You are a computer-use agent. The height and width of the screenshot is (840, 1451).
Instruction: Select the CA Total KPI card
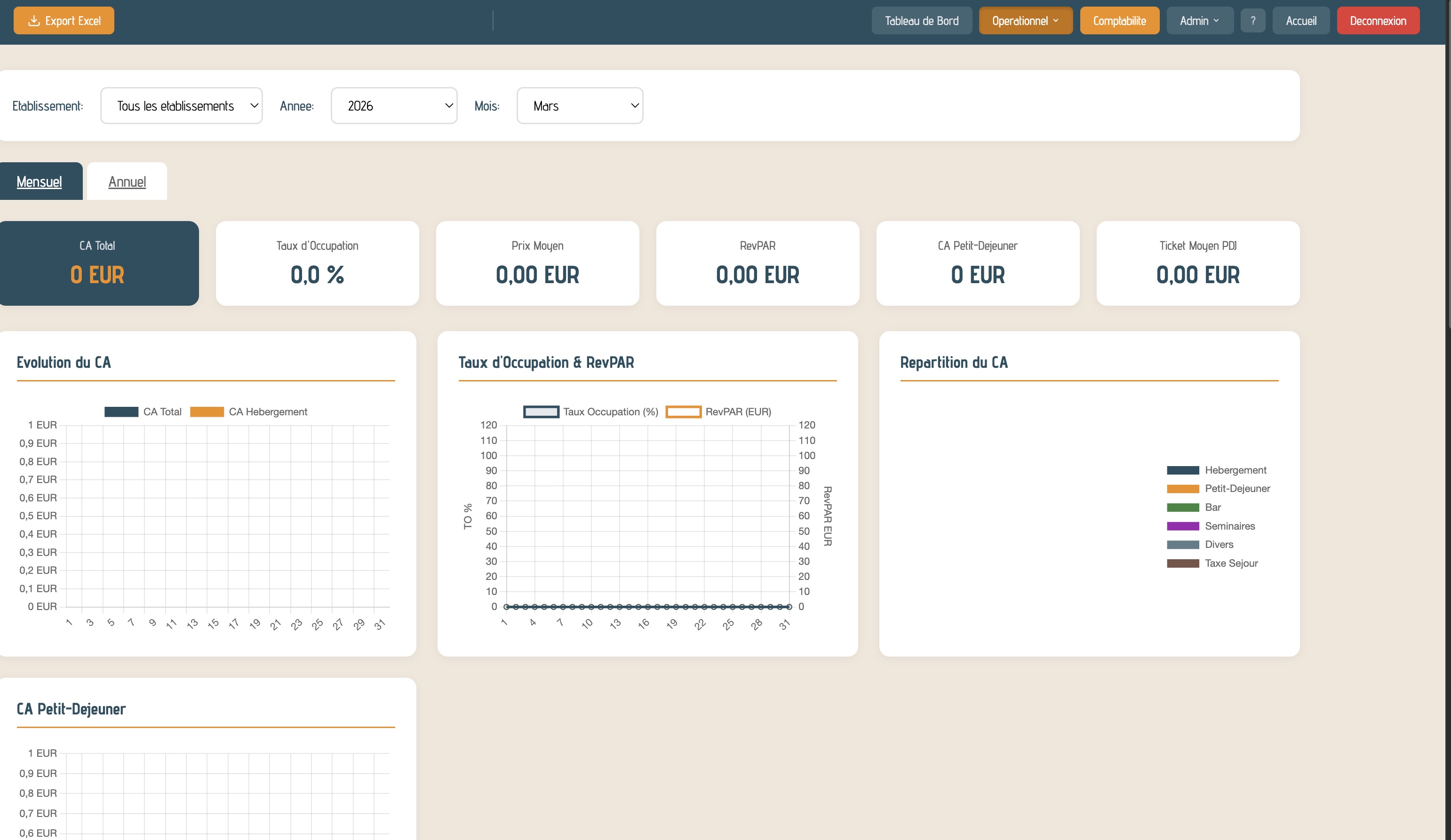pyautogui.click(x=98, y=263)
